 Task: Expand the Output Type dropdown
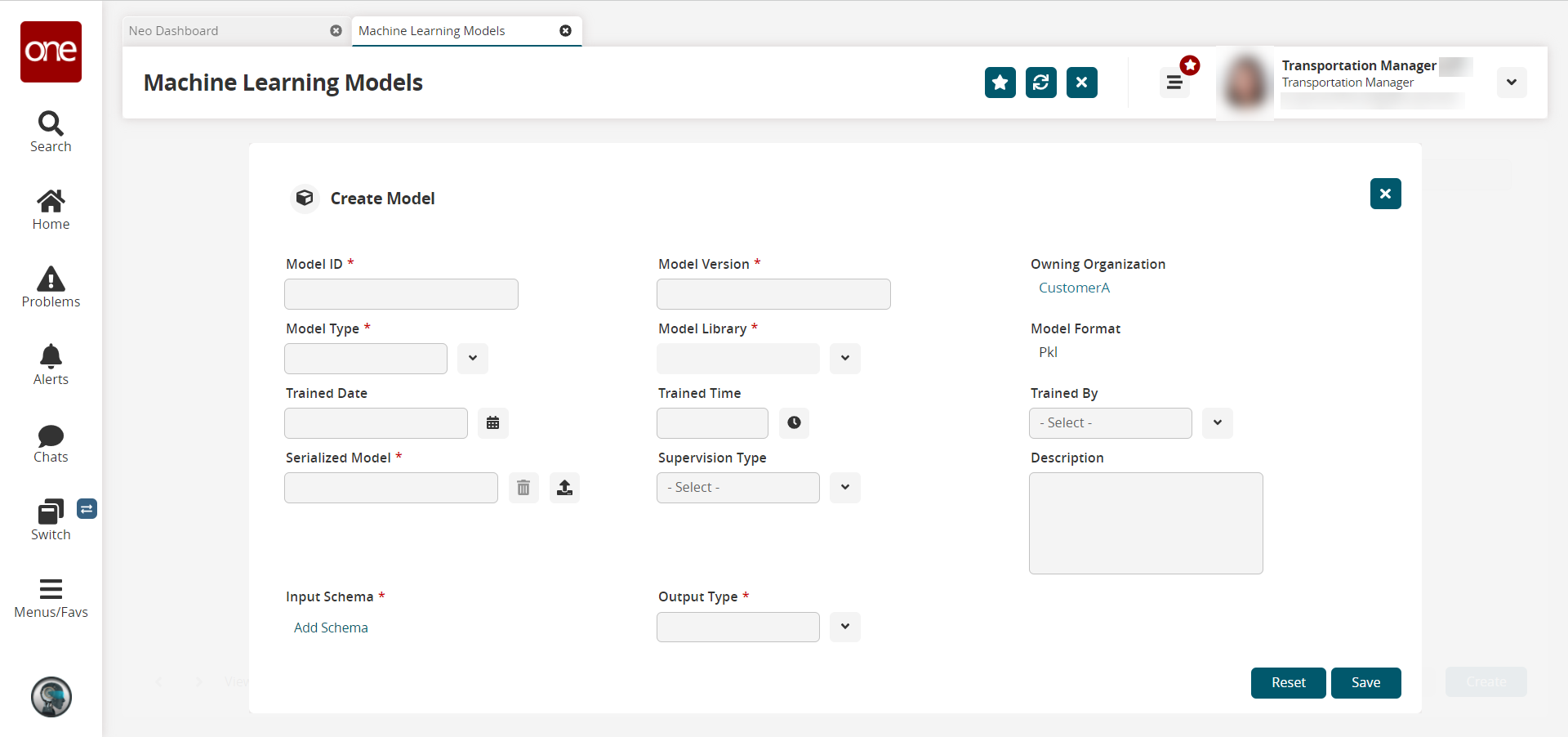pyautogui.click(x=845, y=627)
